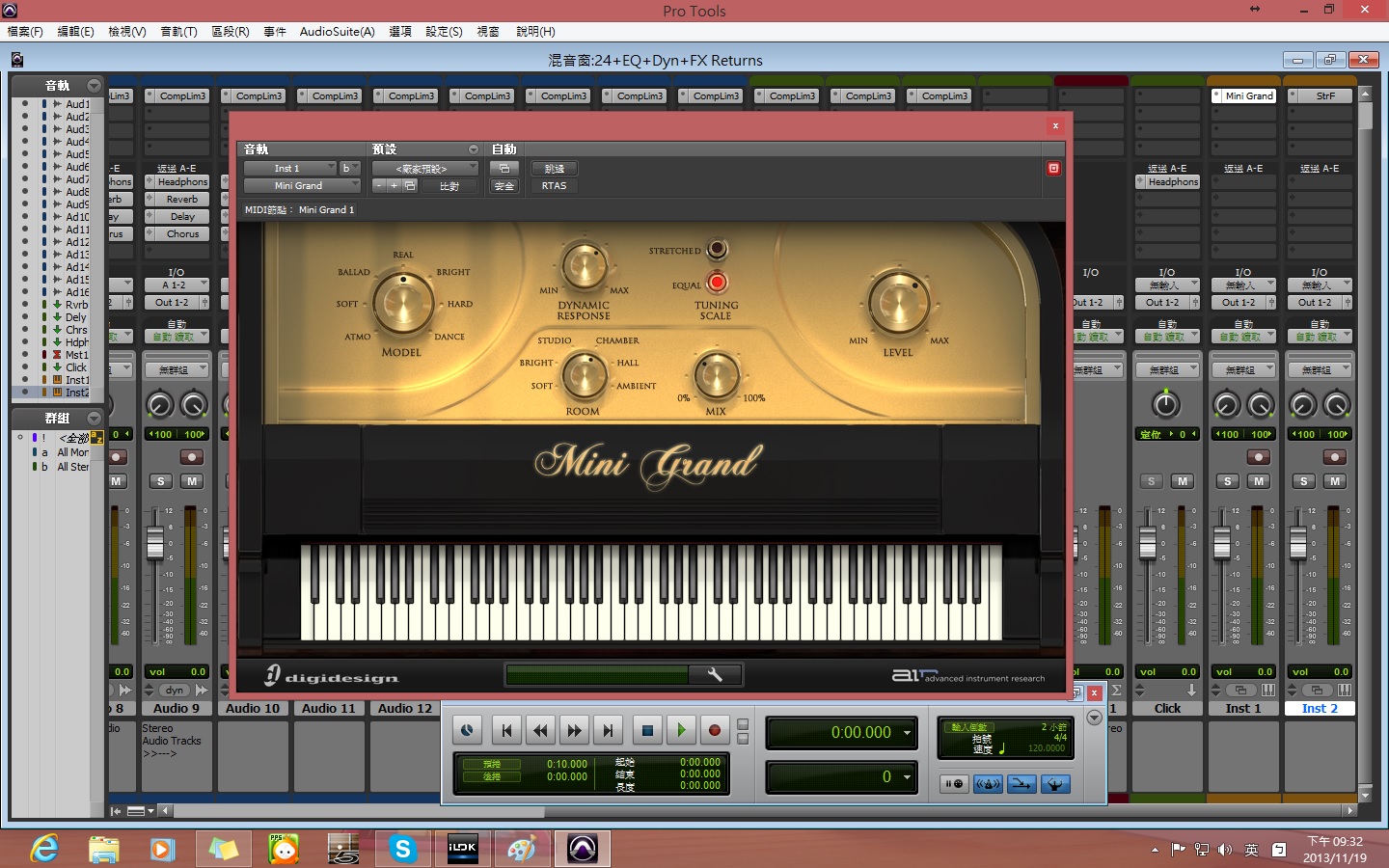Click the Mini Grand reverb Mix knob
This screenshot has width=1389, height=868.
coord(716,376)
